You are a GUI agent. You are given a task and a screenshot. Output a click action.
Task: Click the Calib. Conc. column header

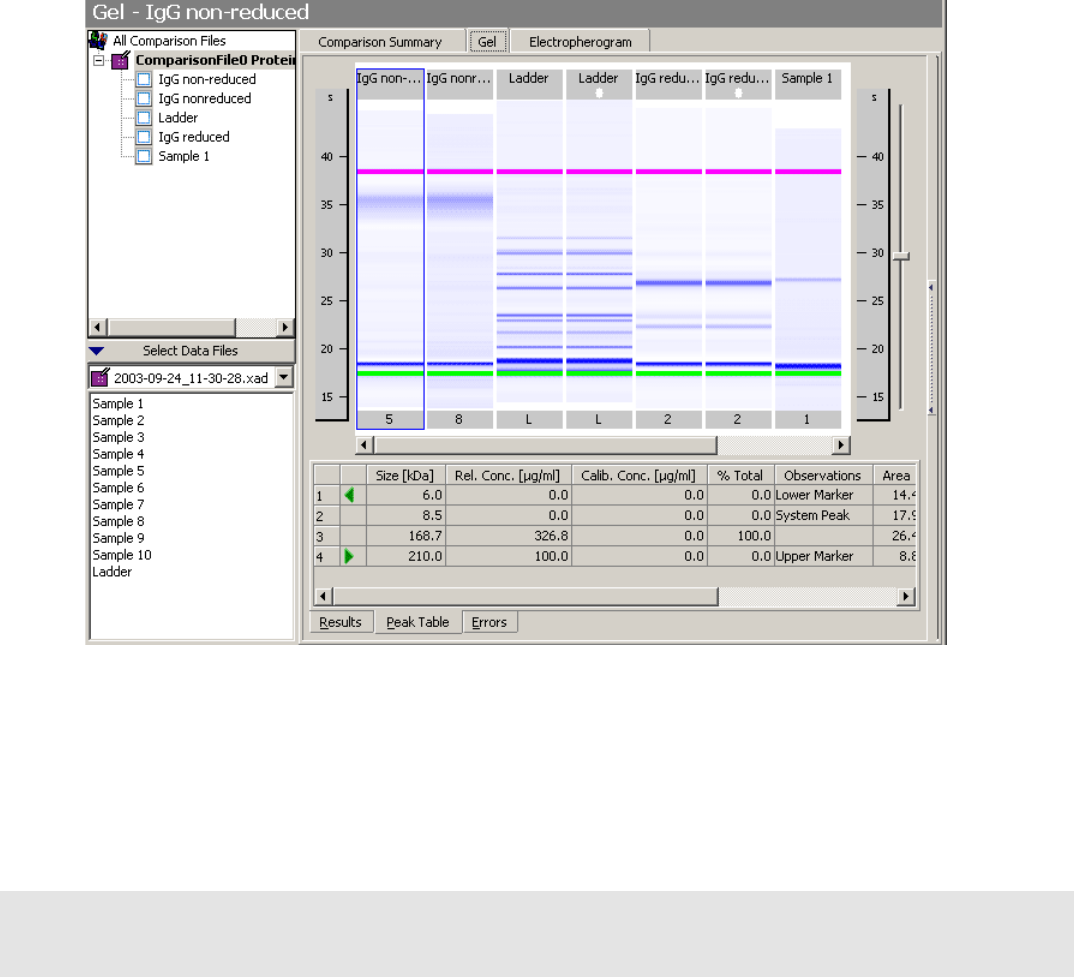click(638, 475)
